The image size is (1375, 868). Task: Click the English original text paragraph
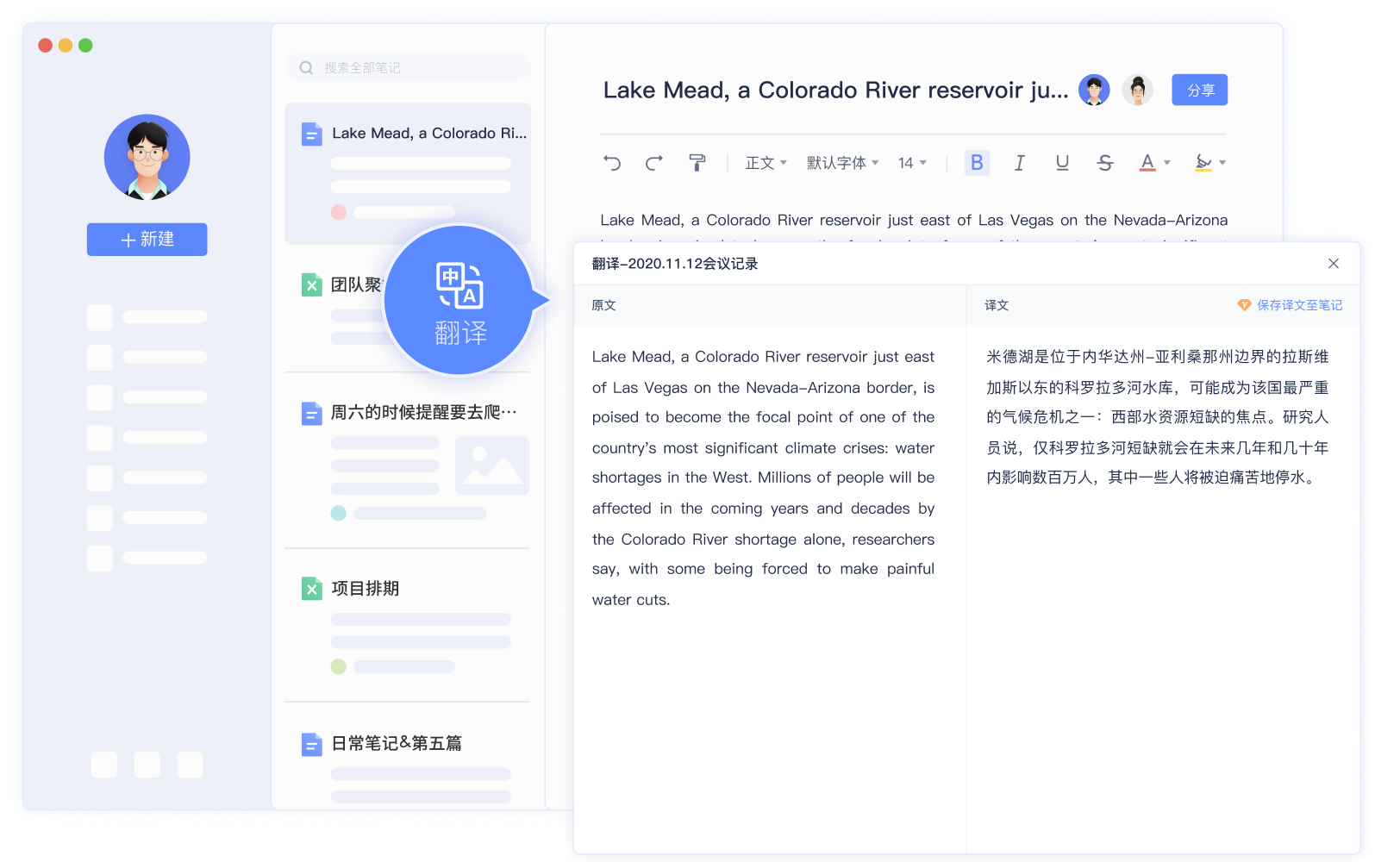[x=763, y=478]
